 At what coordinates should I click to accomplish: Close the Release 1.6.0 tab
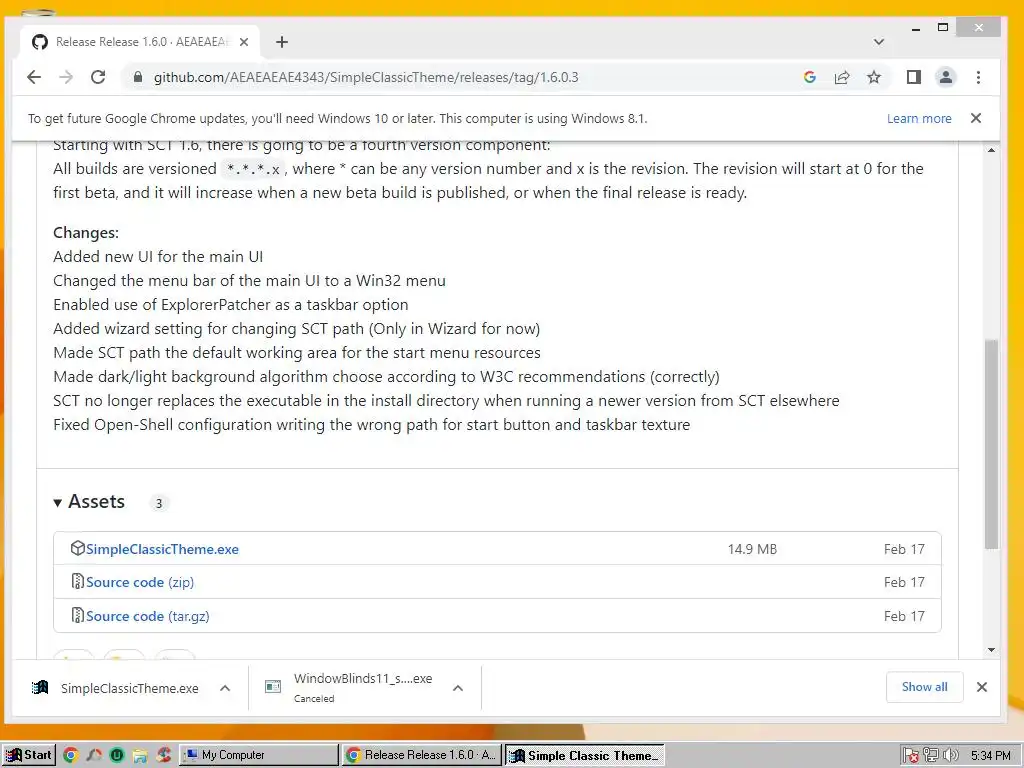(x=244, y=42)
